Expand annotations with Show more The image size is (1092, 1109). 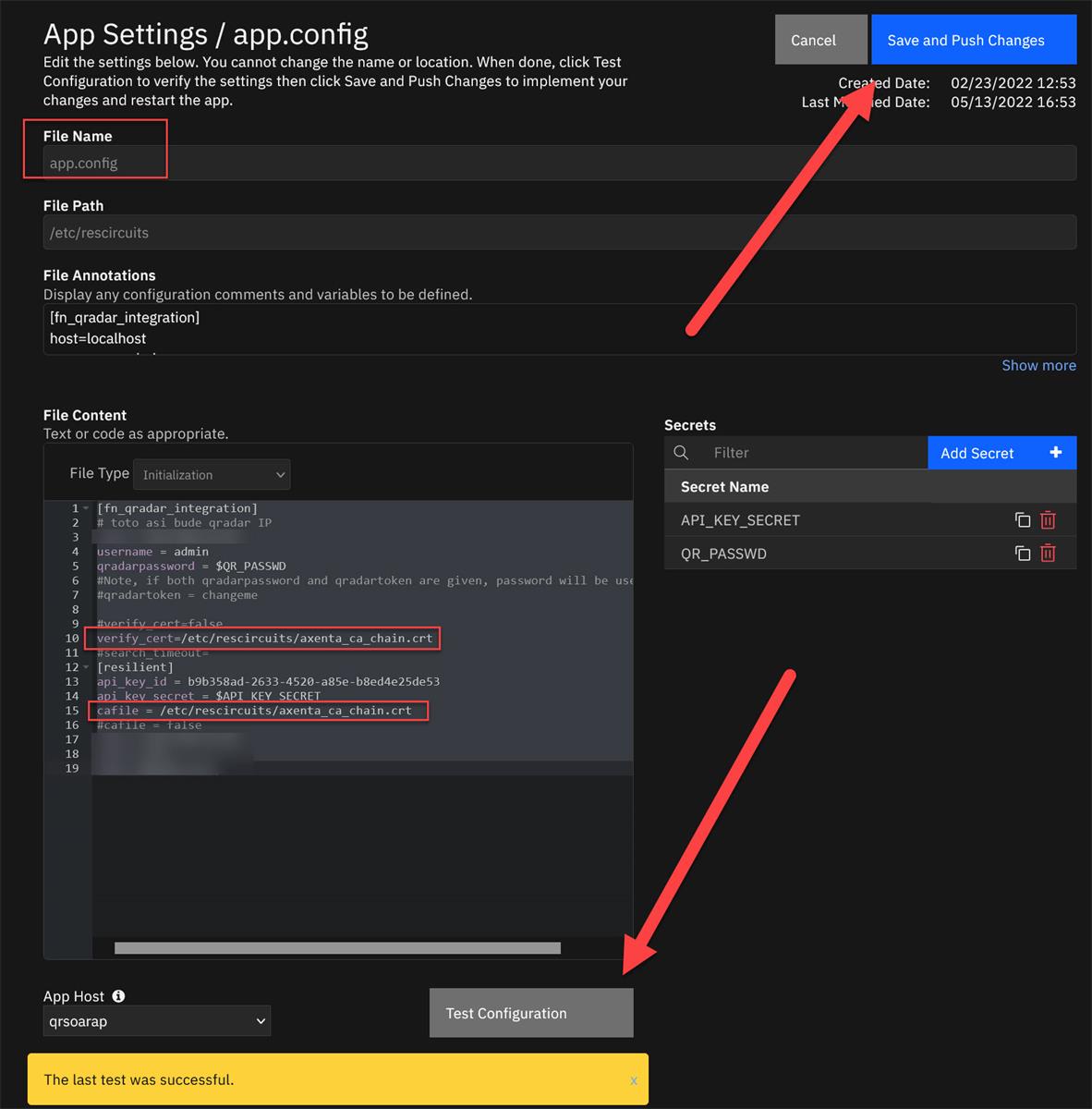click(x=1038, y=365)
